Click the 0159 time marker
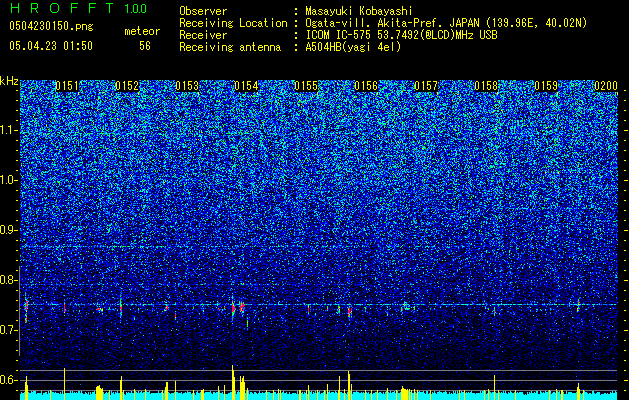Screen dimensions: 629x400 (546, 86)
